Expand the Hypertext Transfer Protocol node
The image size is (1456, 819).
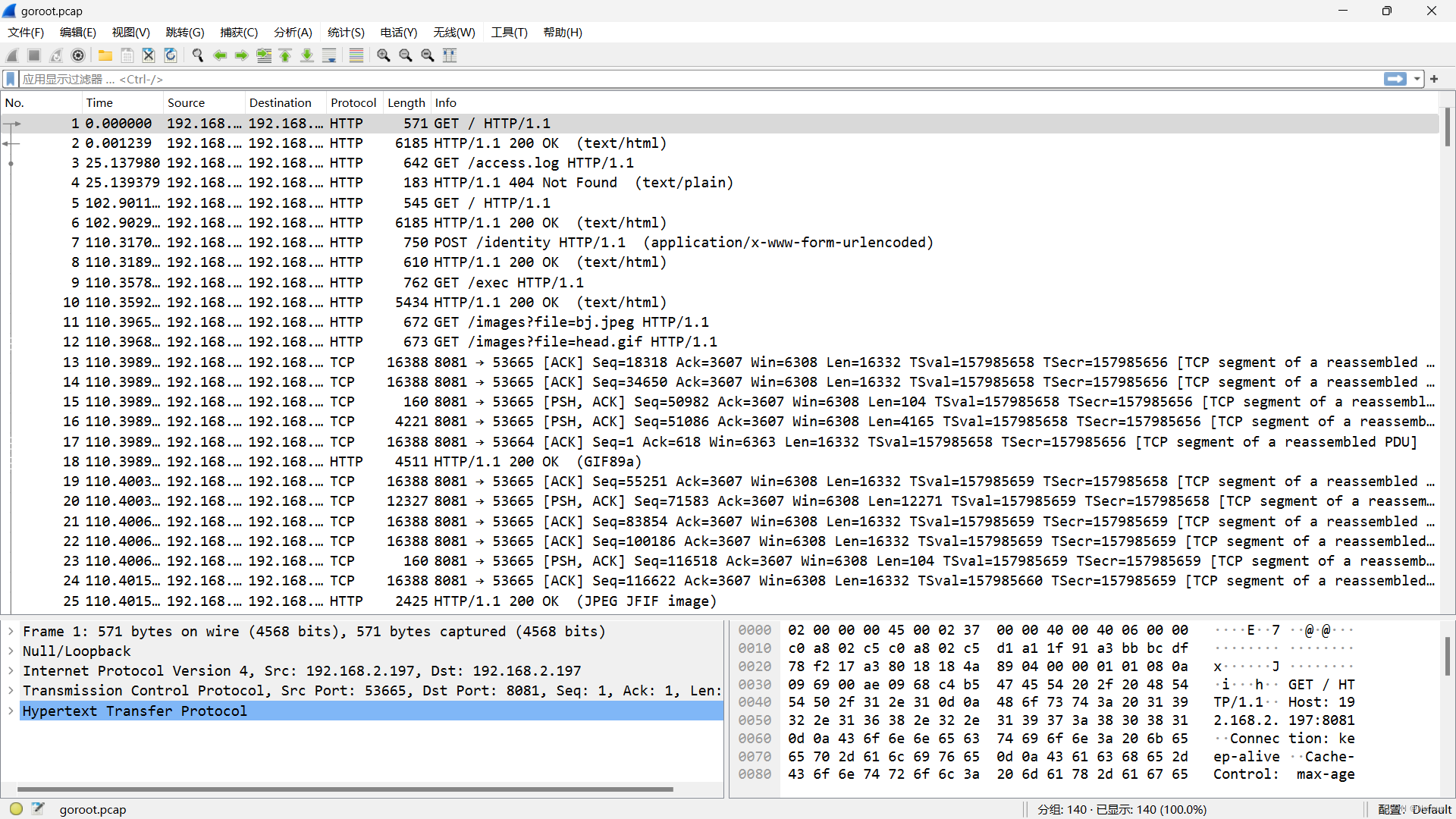click(11, 711)
